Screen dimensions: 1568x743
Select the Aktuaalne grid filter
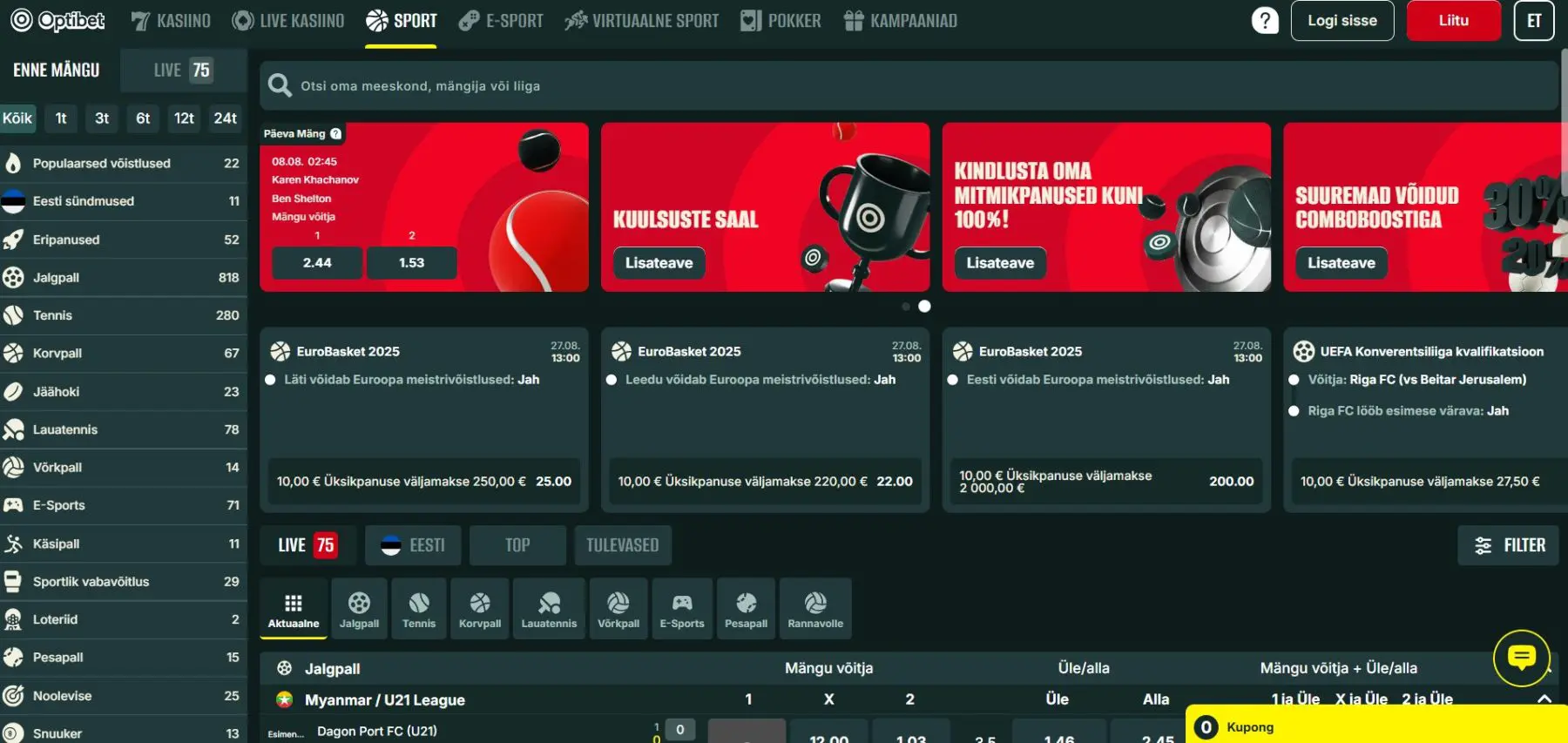tap(294, 608)
